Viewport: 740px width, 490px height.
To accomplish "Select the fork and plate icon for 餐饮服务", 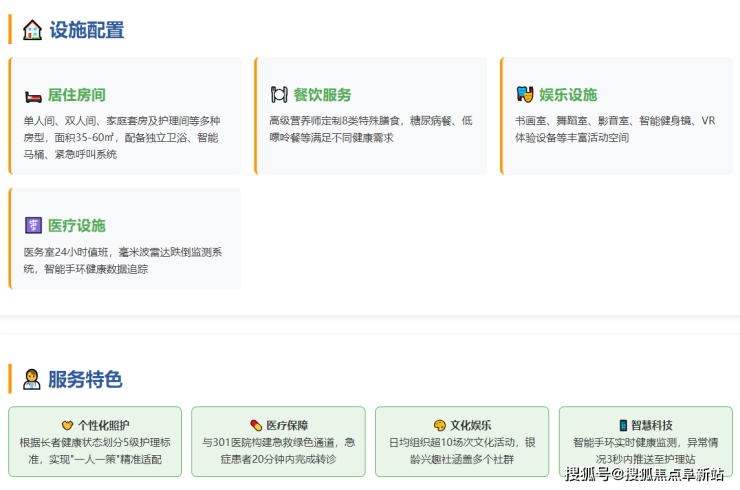I will click(x=279, y=95).
